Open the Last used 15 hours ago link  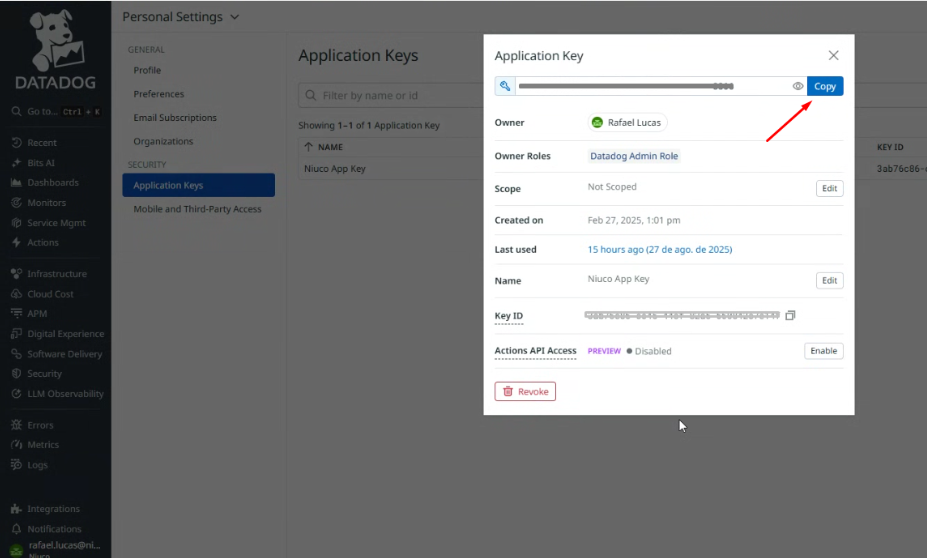[660, 249]
